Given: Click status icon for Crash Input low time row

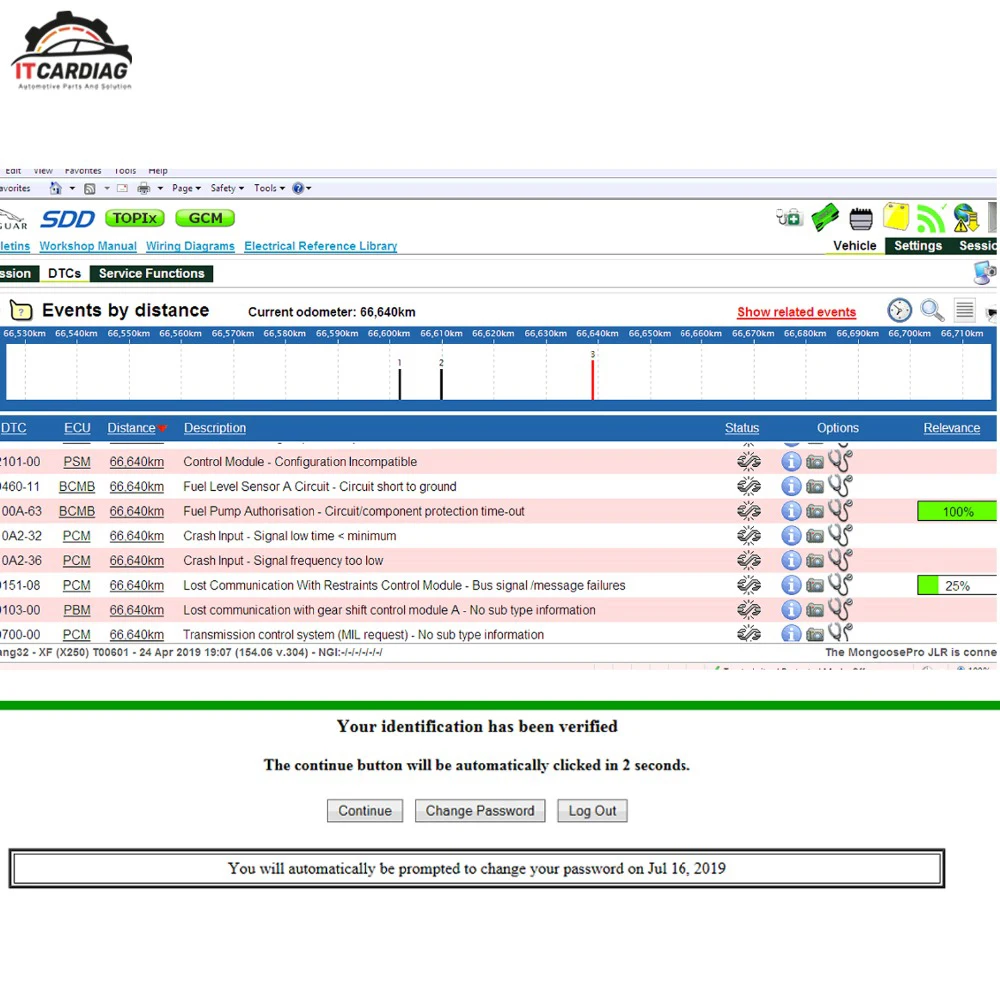Looking at the screenshot, I should pos(749,536).
